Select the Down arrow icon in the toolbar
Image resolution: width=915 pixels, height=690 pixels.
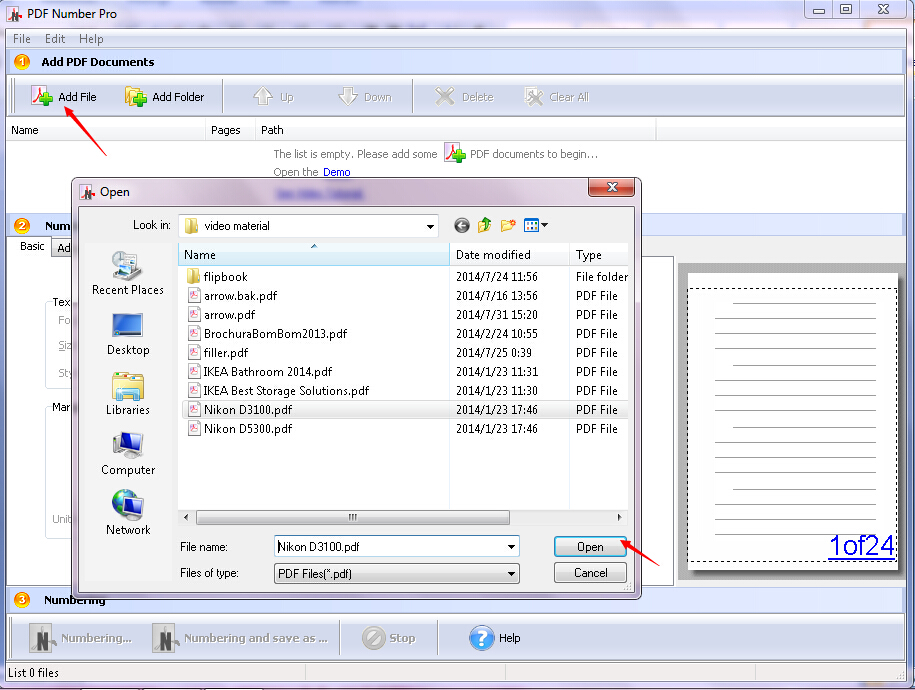pyautogui.click(x=344, y=96)
